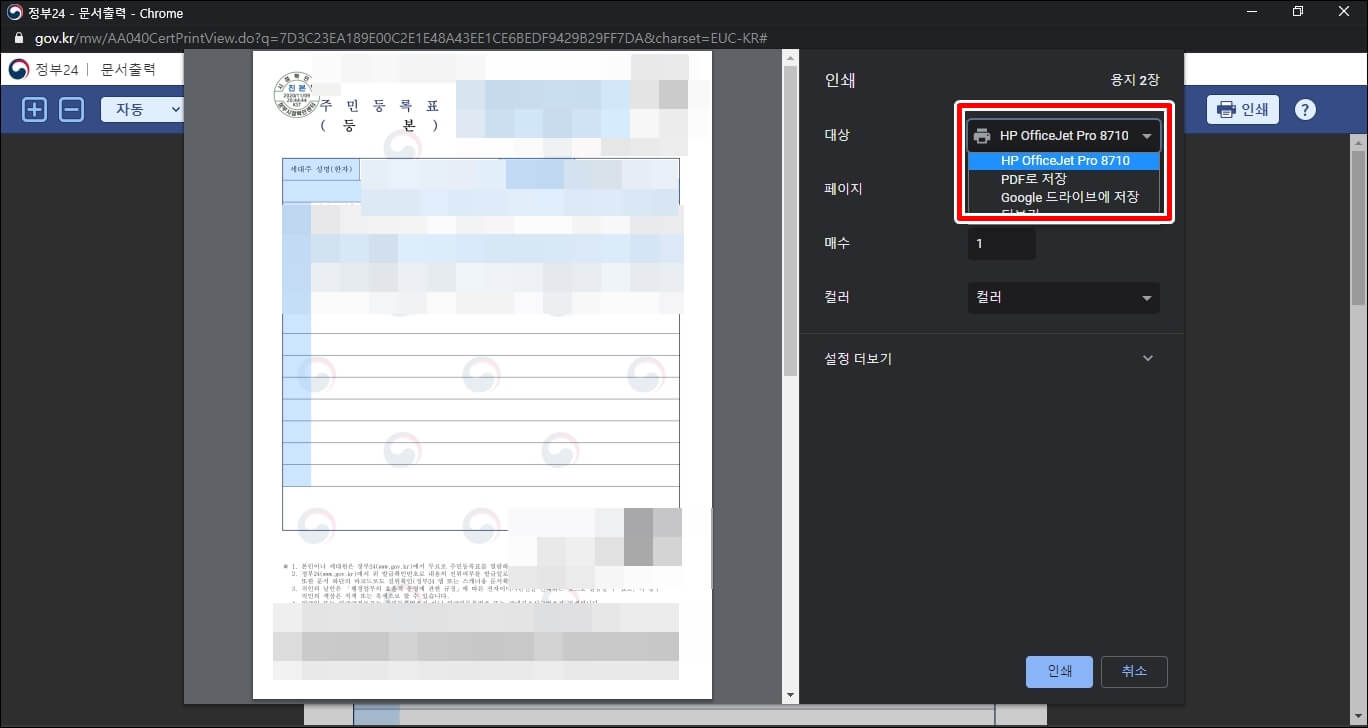The width and height of the screenshot is (1368, 728).
Task: Click the Chrome window restore button
Action: point(1298,12)
